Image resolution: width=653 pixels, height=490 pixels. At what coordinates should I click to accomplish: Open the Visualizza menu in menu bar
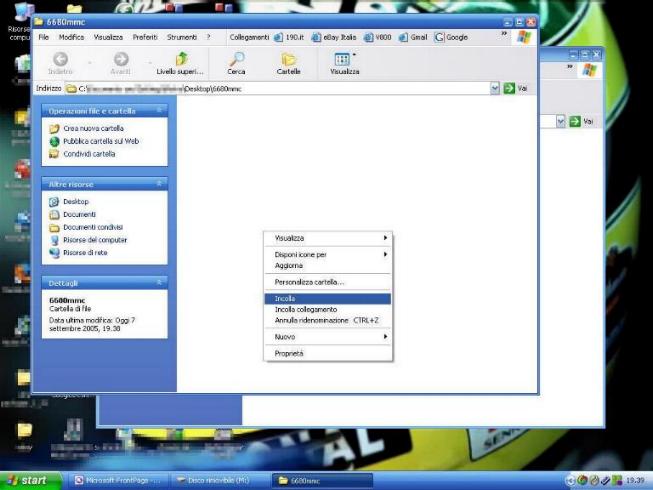108,37
